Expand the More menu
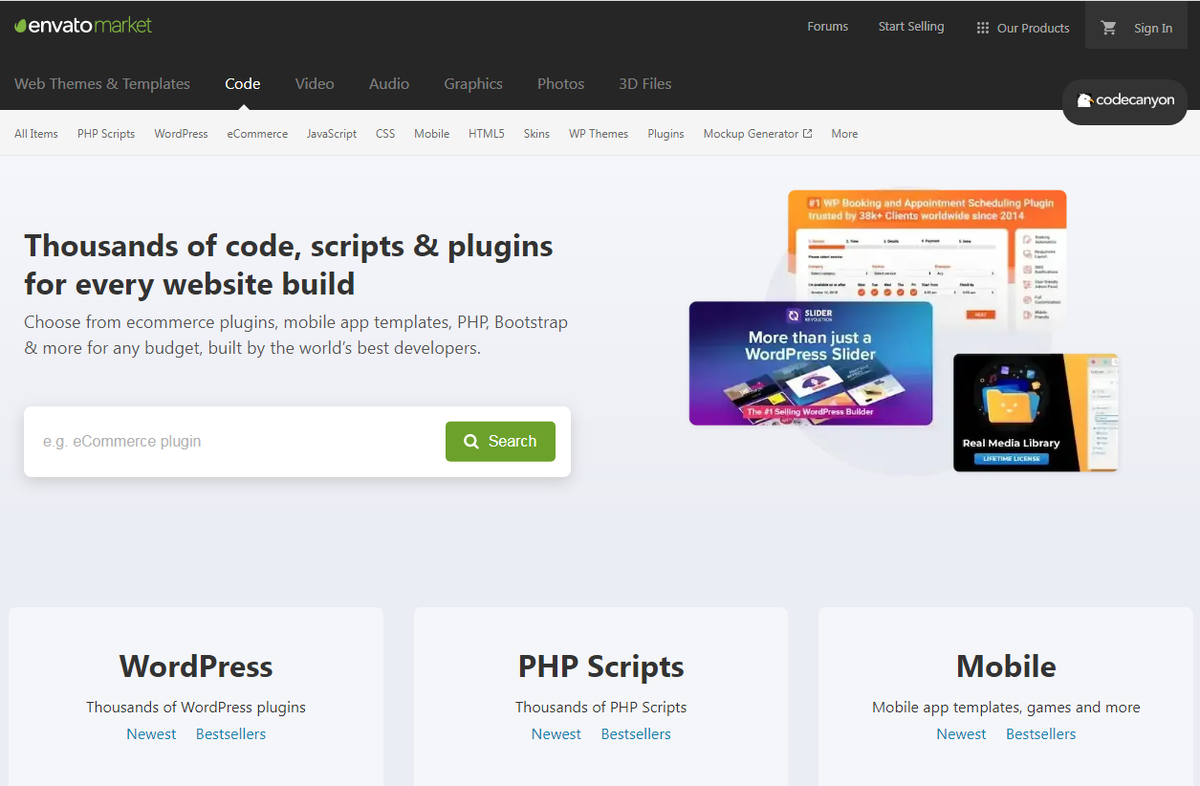Screen dimensions: 1200x786 [x=845, y=134]
